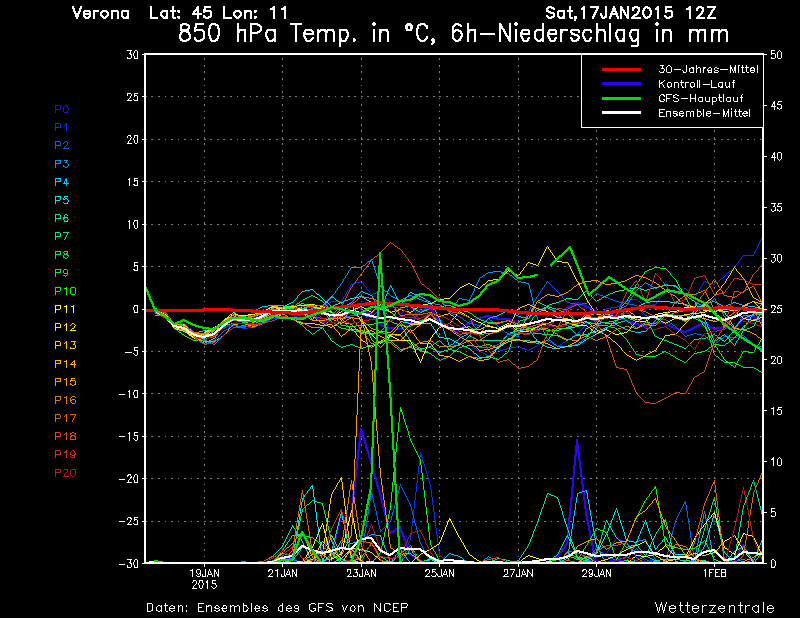The height and width of the screenshot is (618, 800).
Task: Click ensemble member label P8
Action: pyautogui.click(x=62, y=255)
